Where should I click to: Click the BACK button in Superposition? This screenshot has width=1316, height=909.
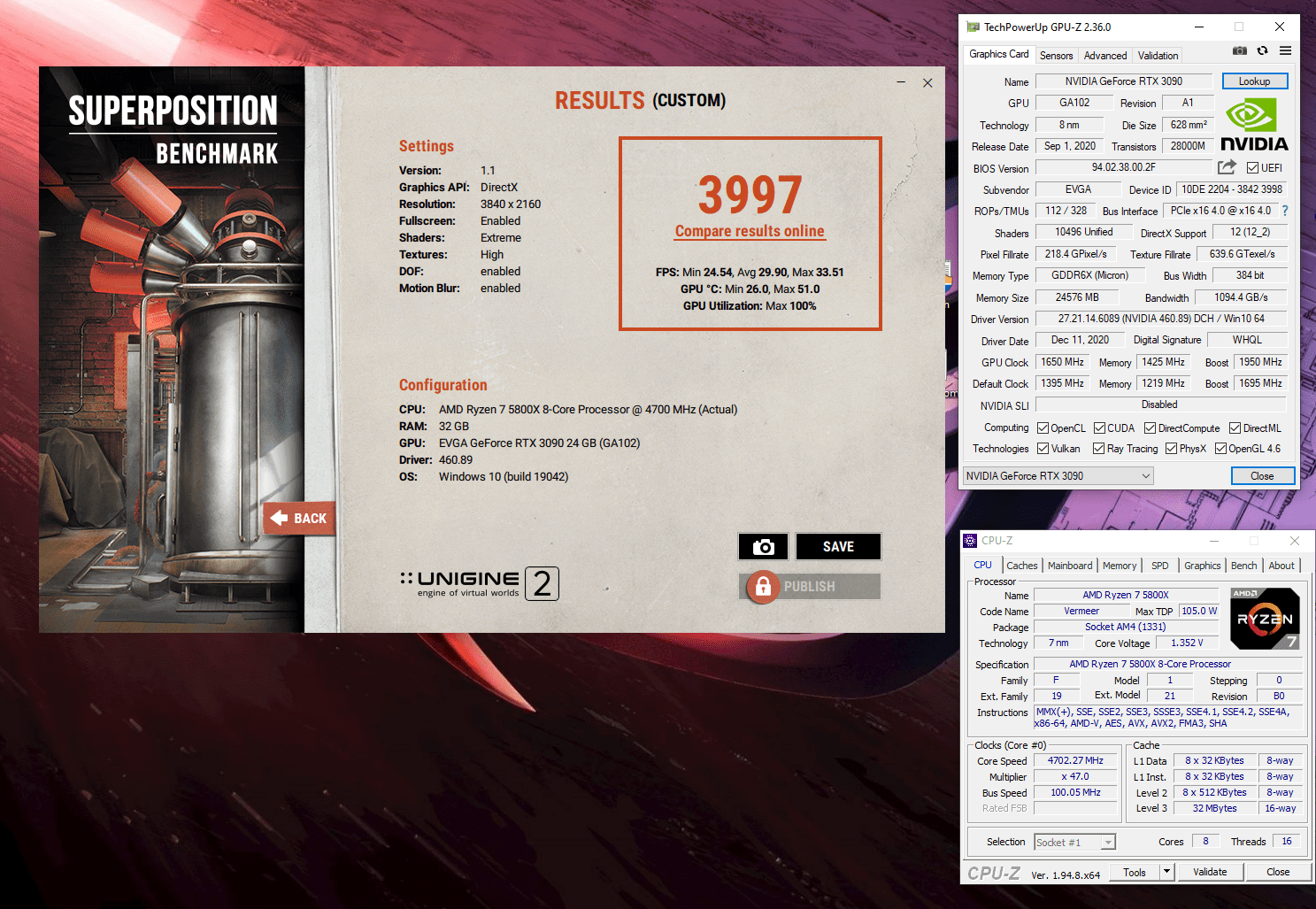tap(298, 519)
